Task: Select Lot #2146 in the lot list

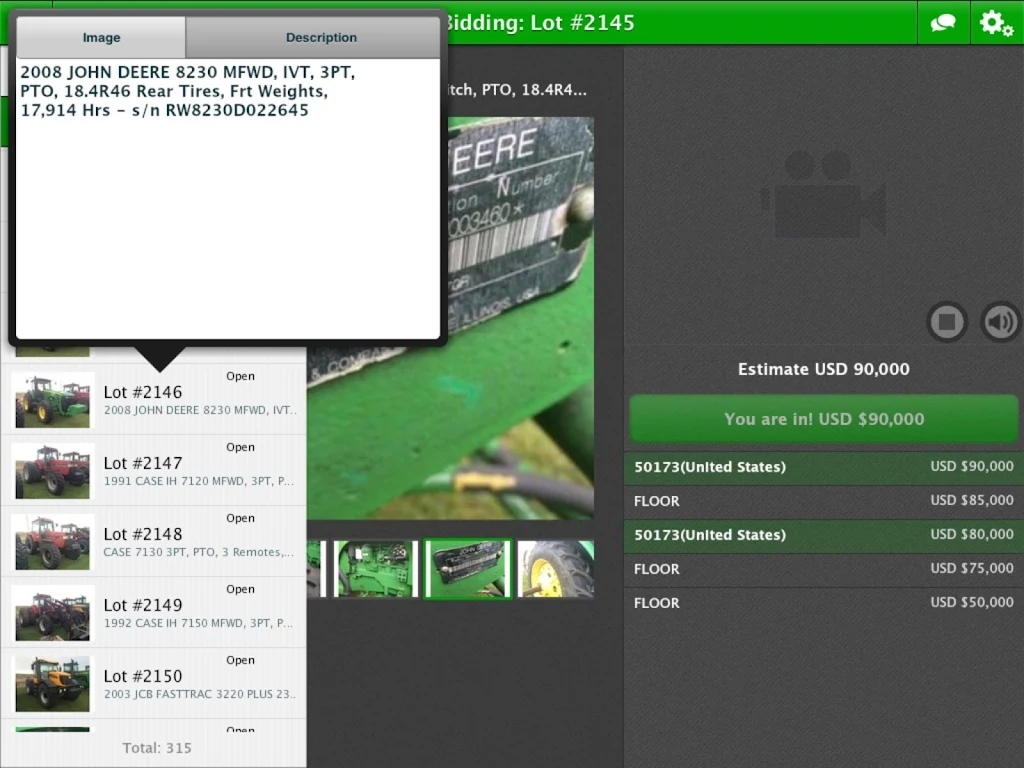Action: pos(154,400)
